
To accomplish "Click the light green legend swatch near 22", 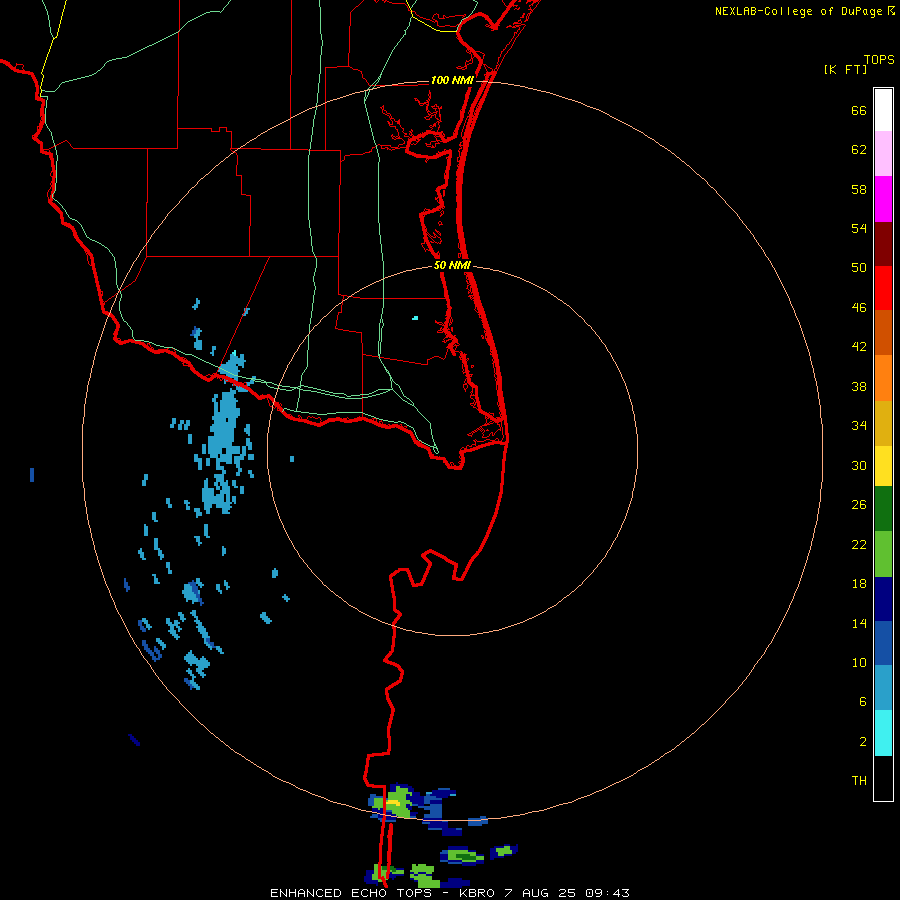I will pos(883,554).
